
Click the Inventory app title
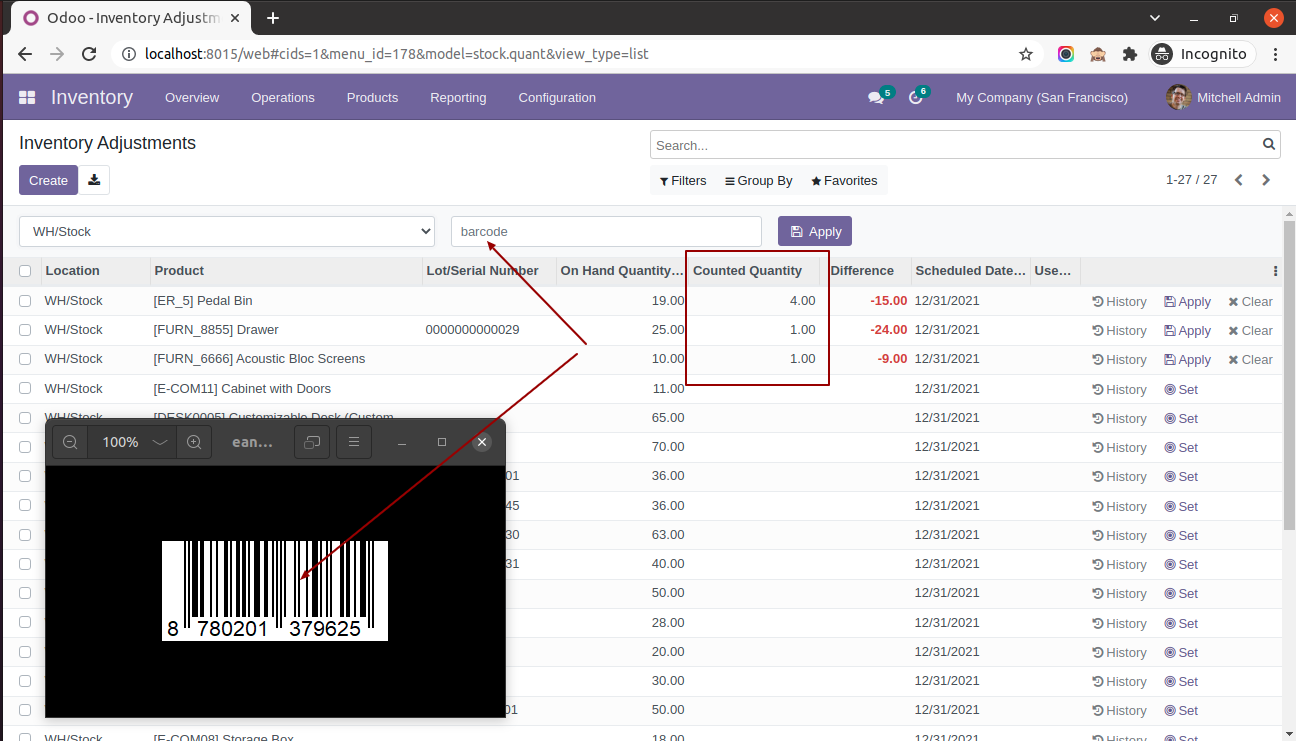(92, 97)
